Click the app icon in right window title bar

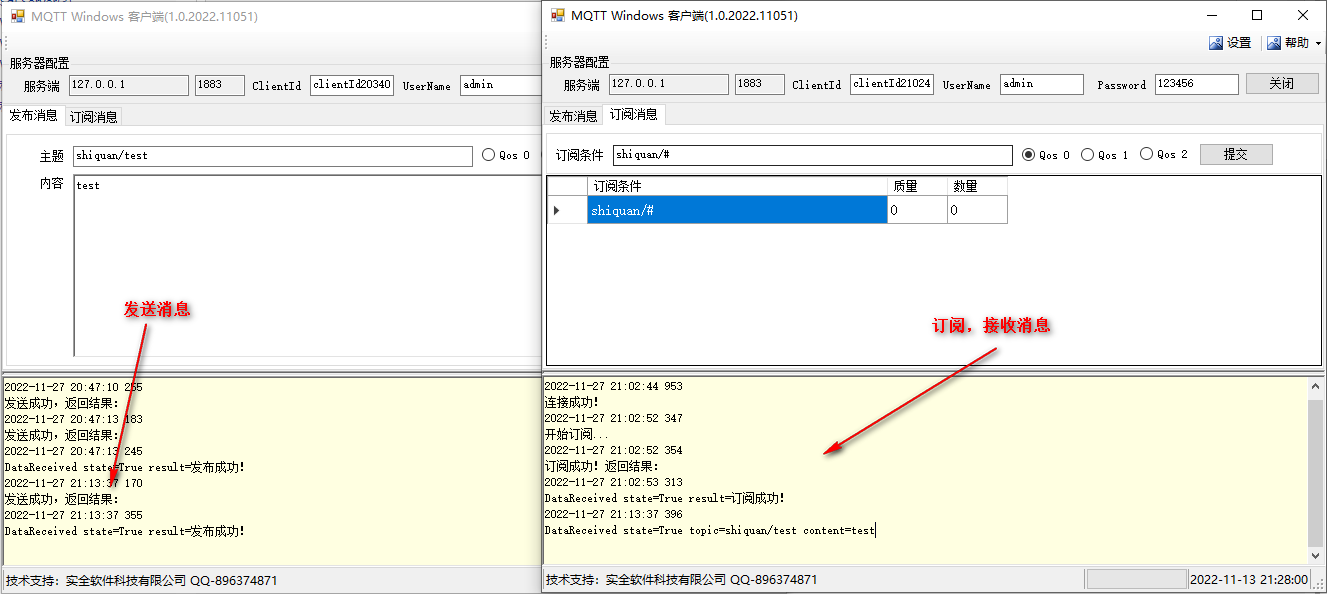(557, 15)
